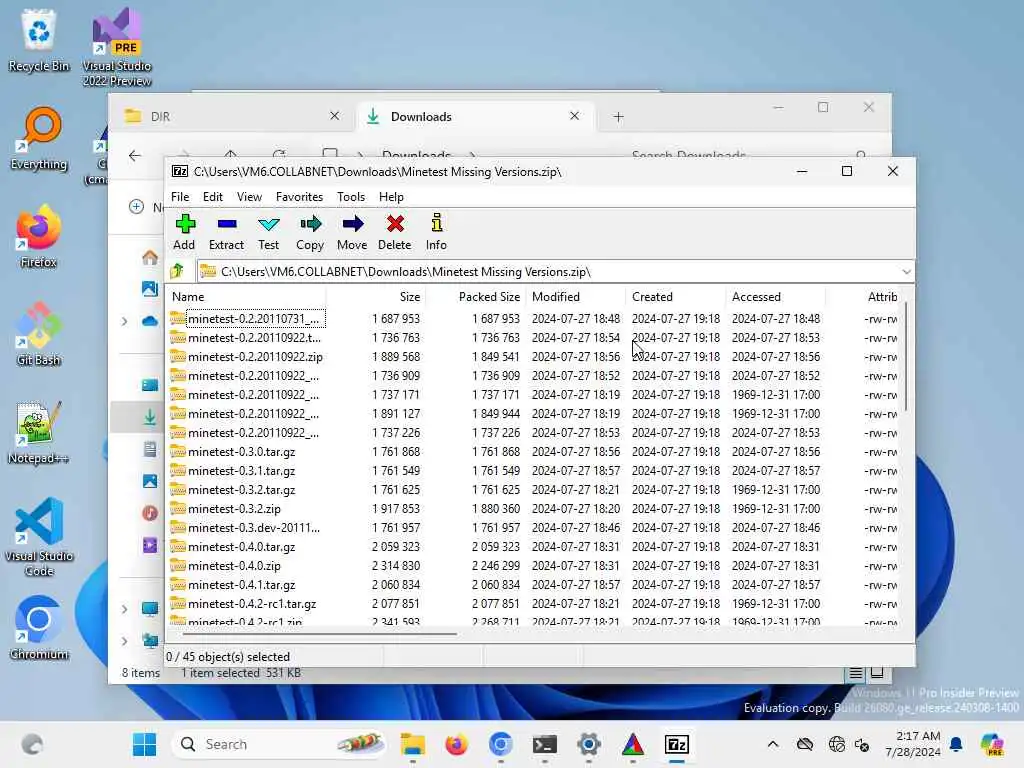Select minetest-0.3.0.tar.gz entry
Viewport: 1024px width, 768px height.
click(534, 451)
